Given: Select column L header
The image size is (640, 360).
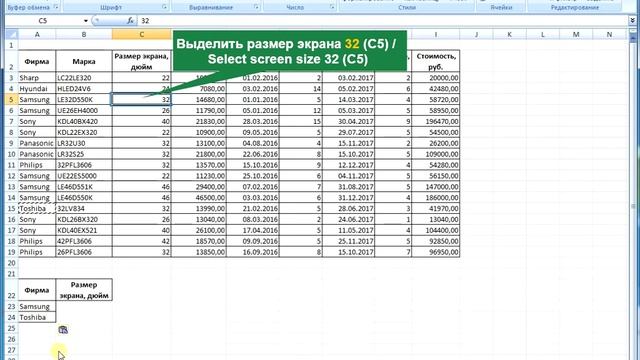Looking at the screenshot, I should (542, 35).
